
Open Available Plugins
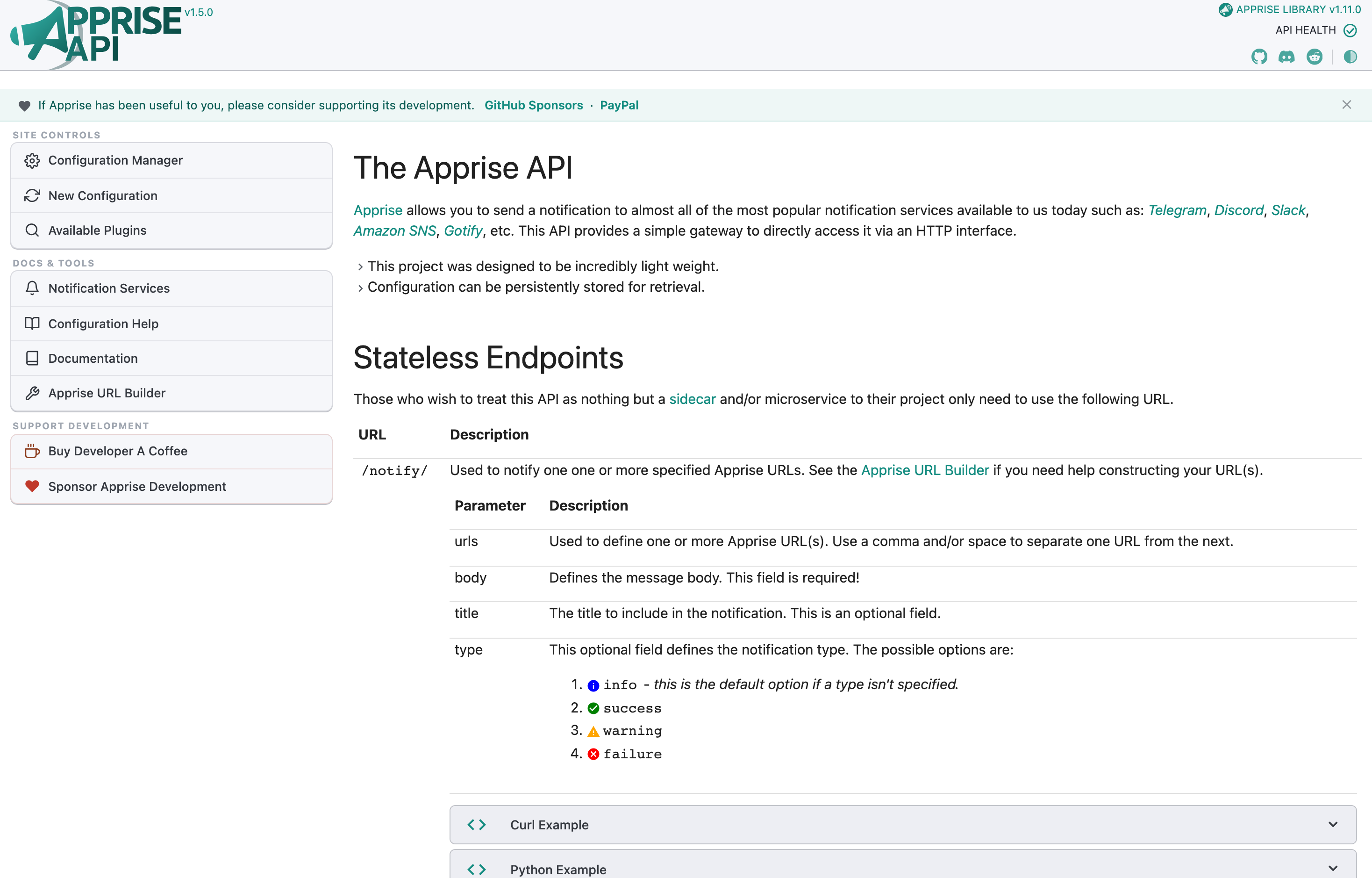point(171,230)
